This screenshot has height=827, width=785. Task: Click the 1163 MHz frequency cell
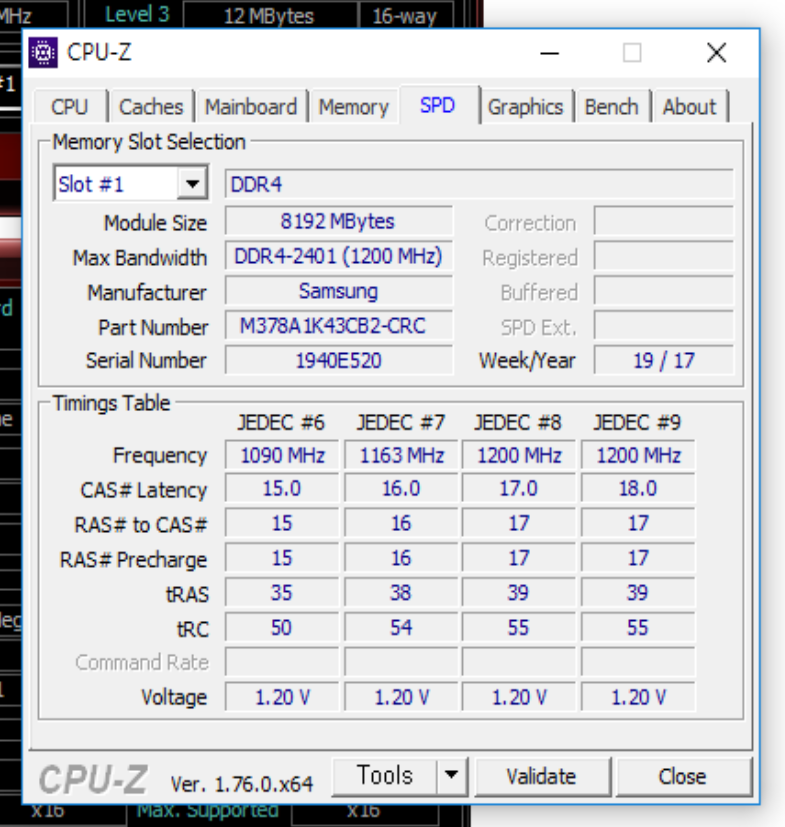pyautogui.click(x=401, y=455)
